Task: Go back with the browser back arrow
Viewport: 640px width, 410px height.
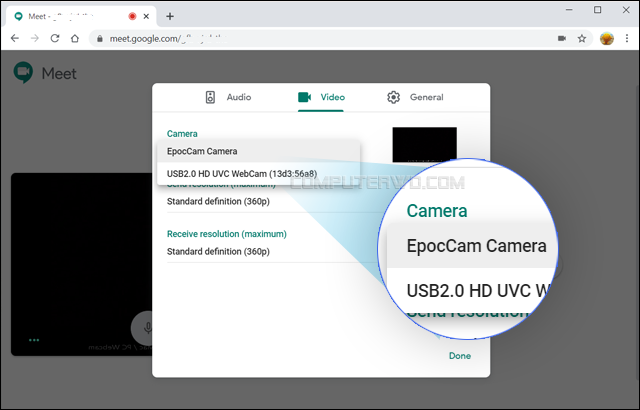Action: coord(15,38)
